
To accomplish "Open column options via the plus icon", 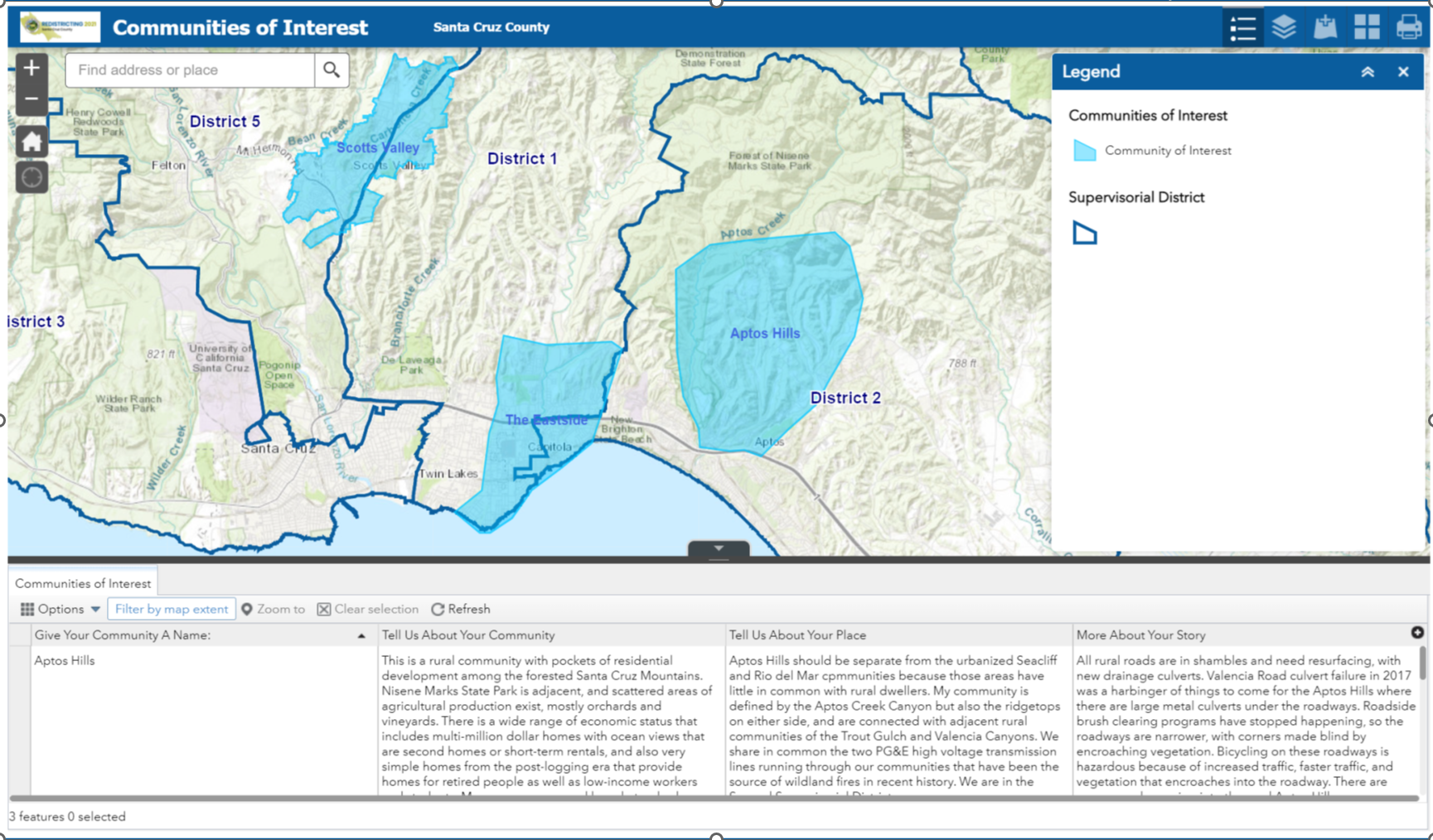I will (1416, 634).
